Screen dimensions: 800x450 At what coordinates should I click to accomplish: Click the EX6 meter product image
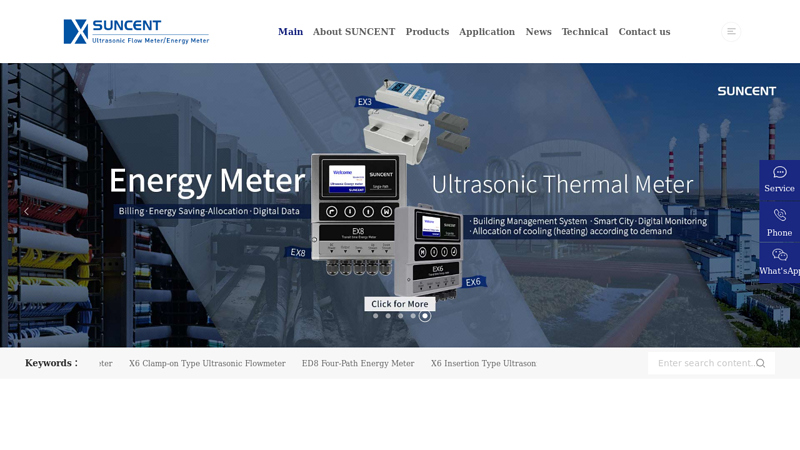429,252
